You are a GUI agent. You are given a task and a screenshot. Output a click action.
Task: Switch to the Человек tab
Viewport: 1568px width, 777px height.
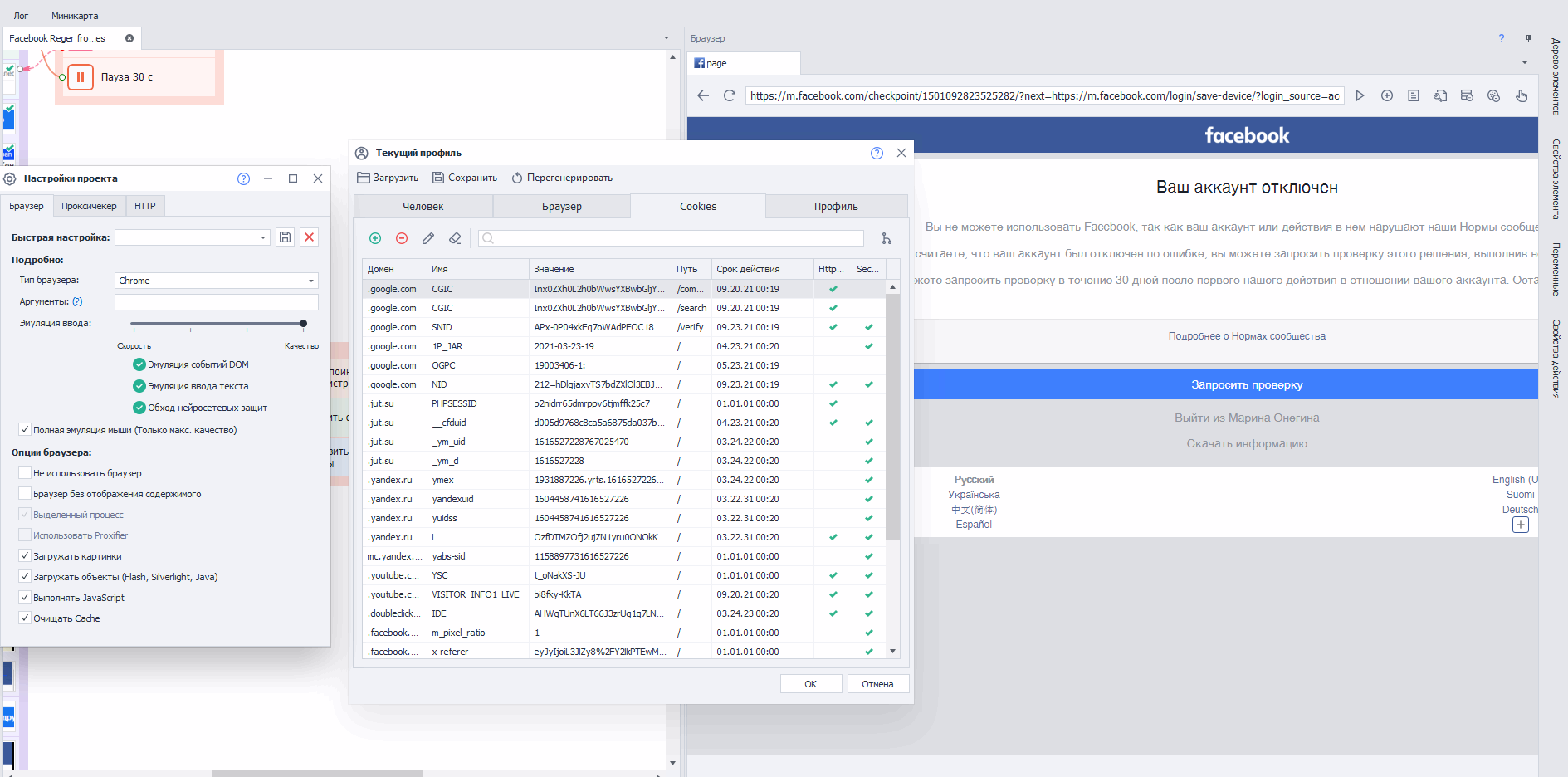[423, 207]
